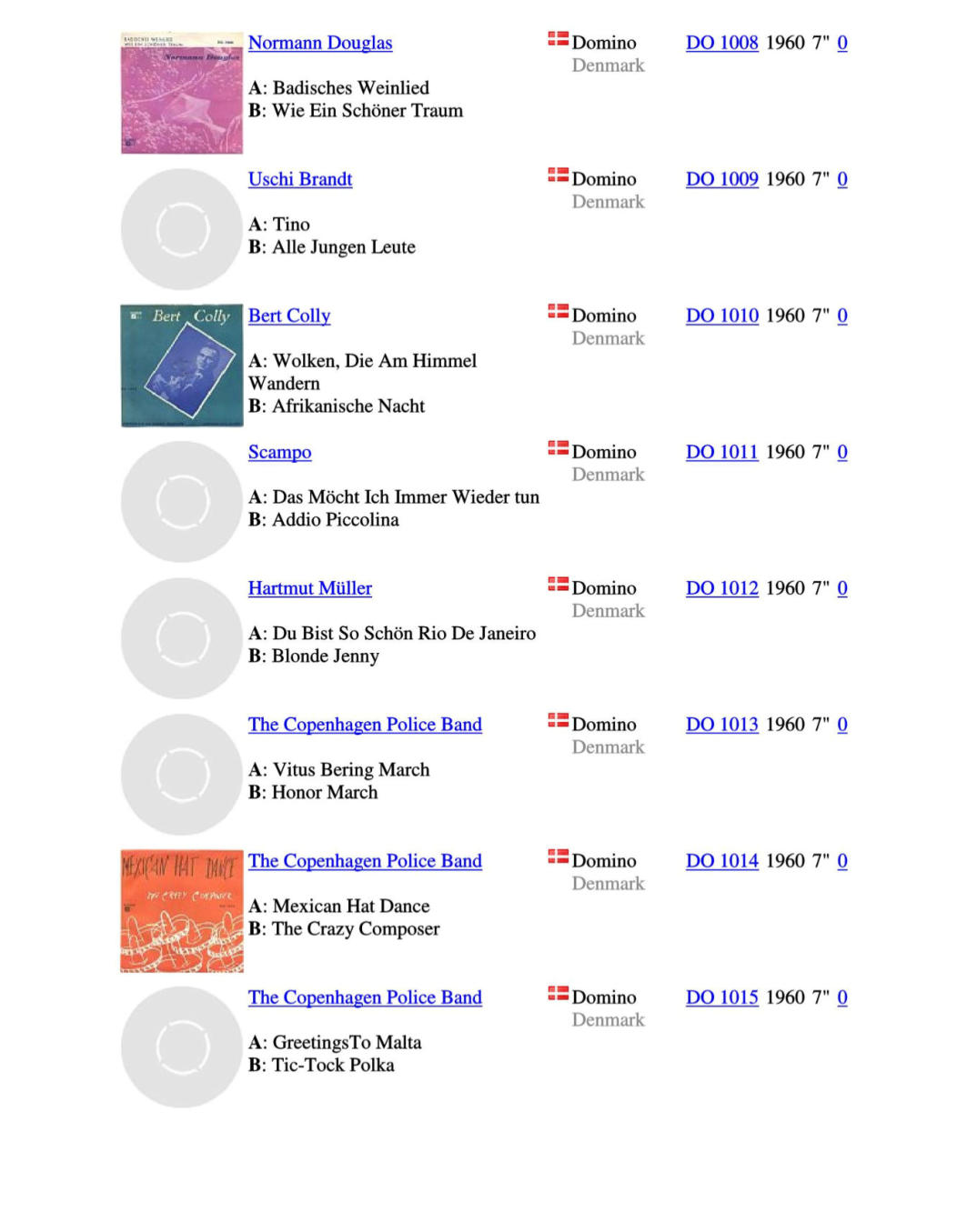Open catalog number DO 1012

click(722, 588)
